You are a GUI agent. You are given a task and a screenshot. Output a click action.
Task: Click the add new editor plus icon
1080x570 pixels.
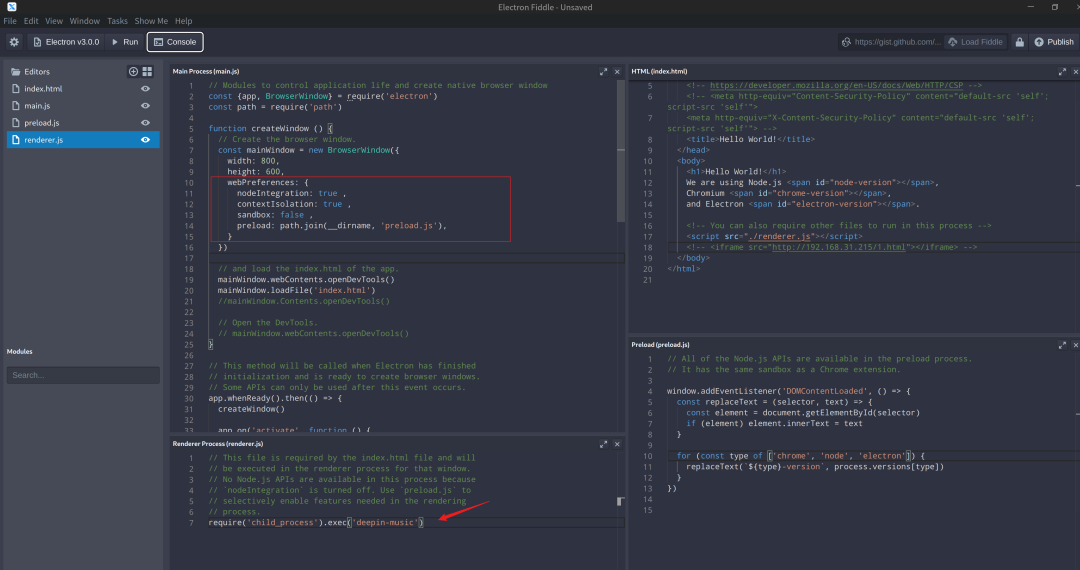(x=133, y=72)
